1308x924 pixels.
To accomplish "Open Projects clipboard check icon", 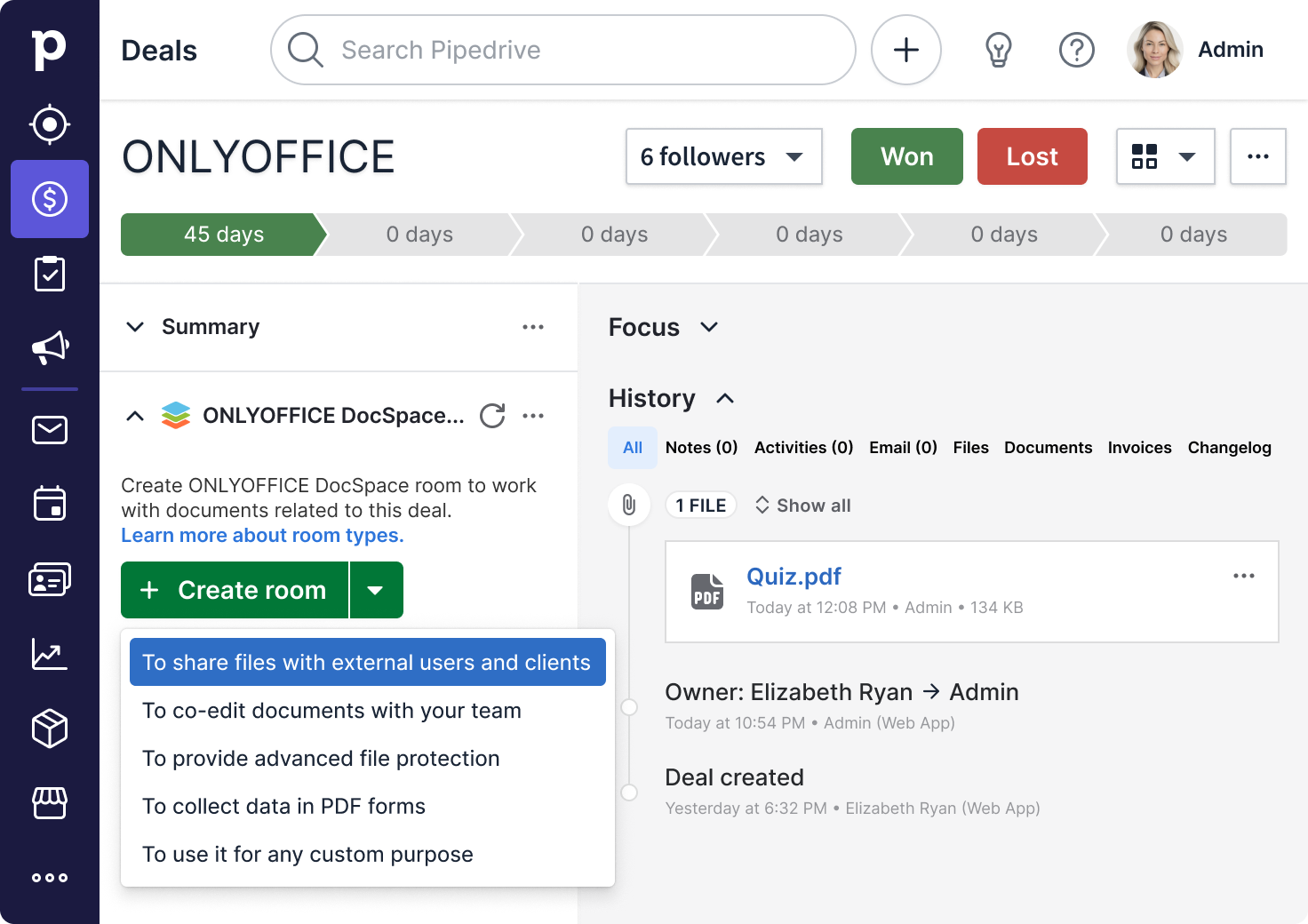I will tap(50, 274).
